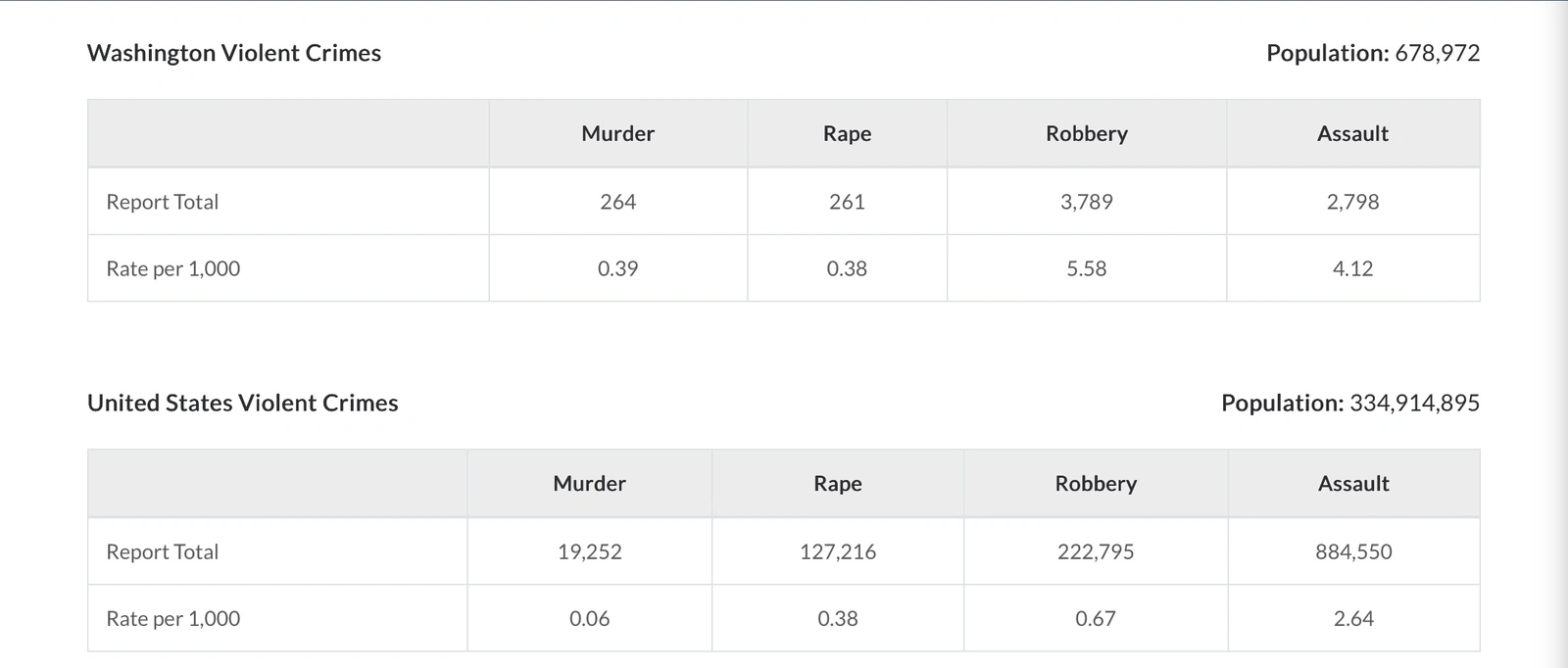The width and height of the screenshot is (1568, 668).
Task: Click the United States Violent Crimes heading
Action: (x=243, y=403)
